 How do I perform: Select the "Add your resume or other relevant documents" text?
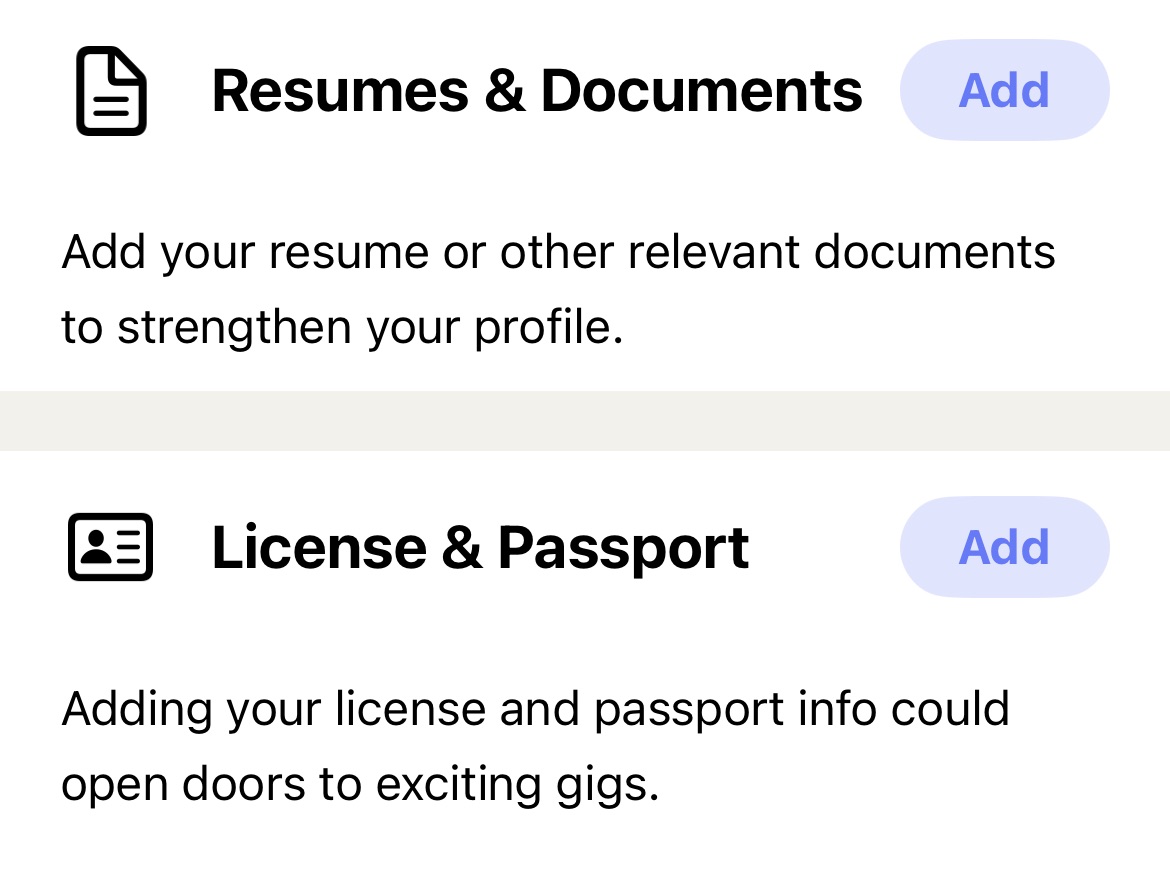pyautogui.click(x=558, y=252)
